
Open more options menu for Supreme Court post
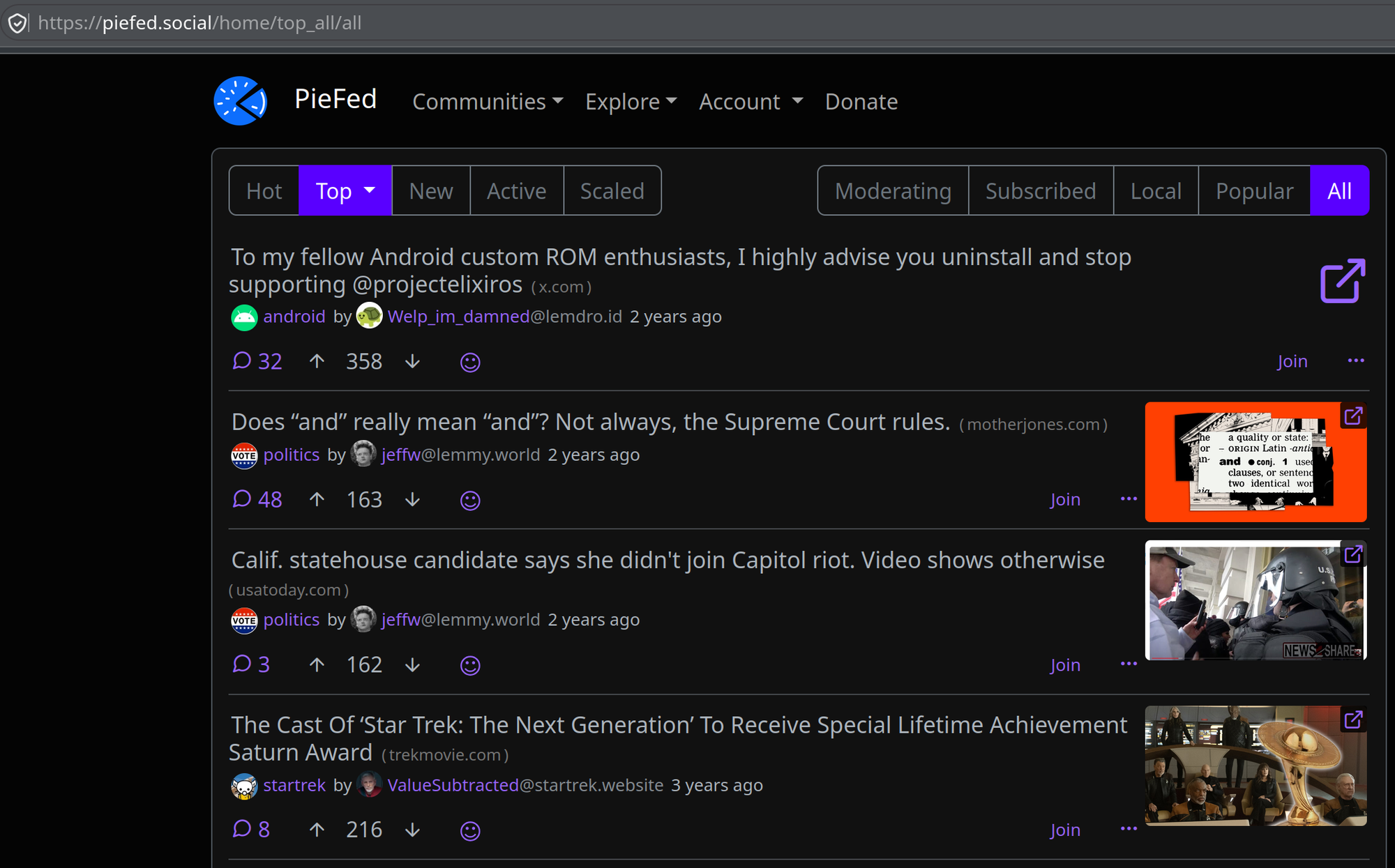1129,498
